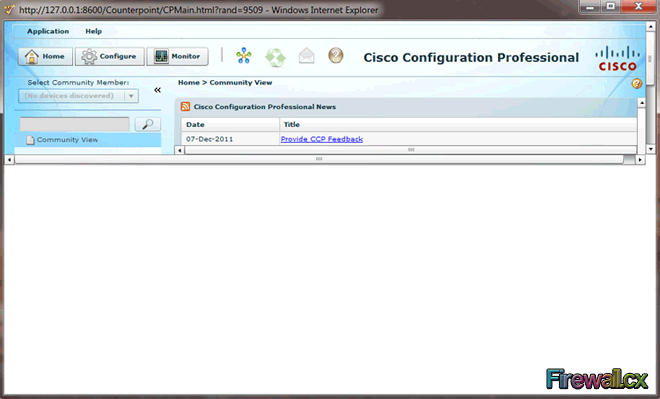Open the Help menu
This screenshot has height=399, width=660.
93,31
